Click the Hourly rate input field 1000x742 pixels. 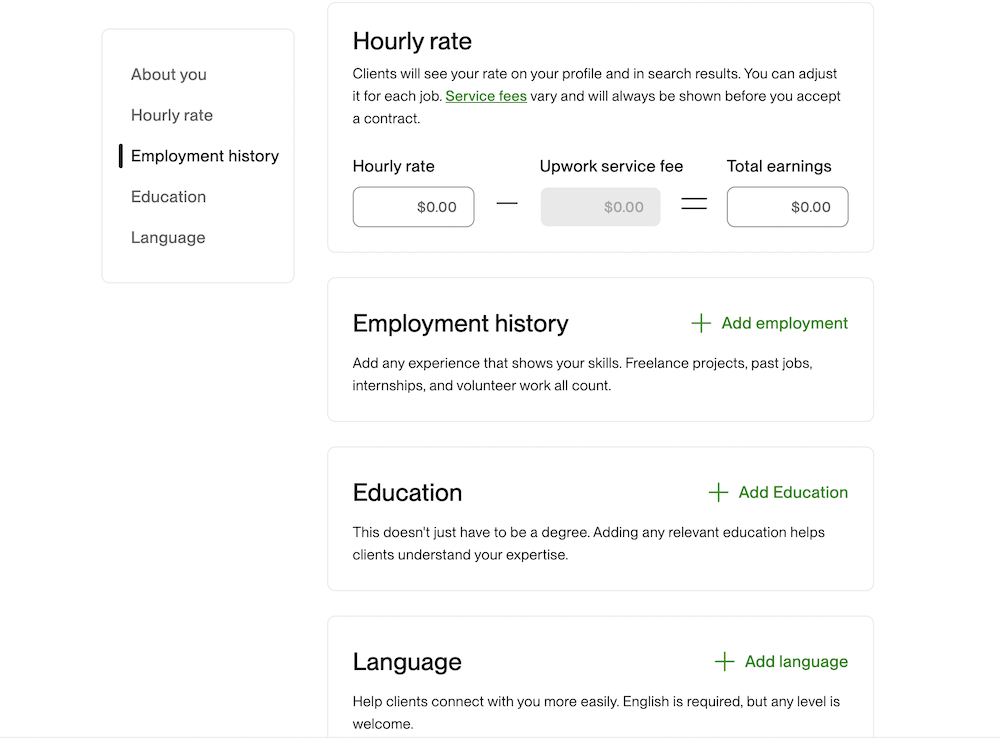click(x=413, y=207)
